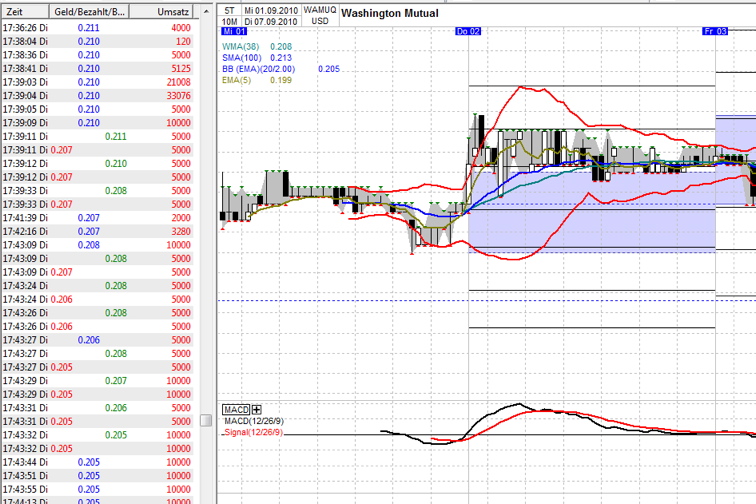
Task: Select the 17:38:04 Di trade row
Action: point(97,41)
